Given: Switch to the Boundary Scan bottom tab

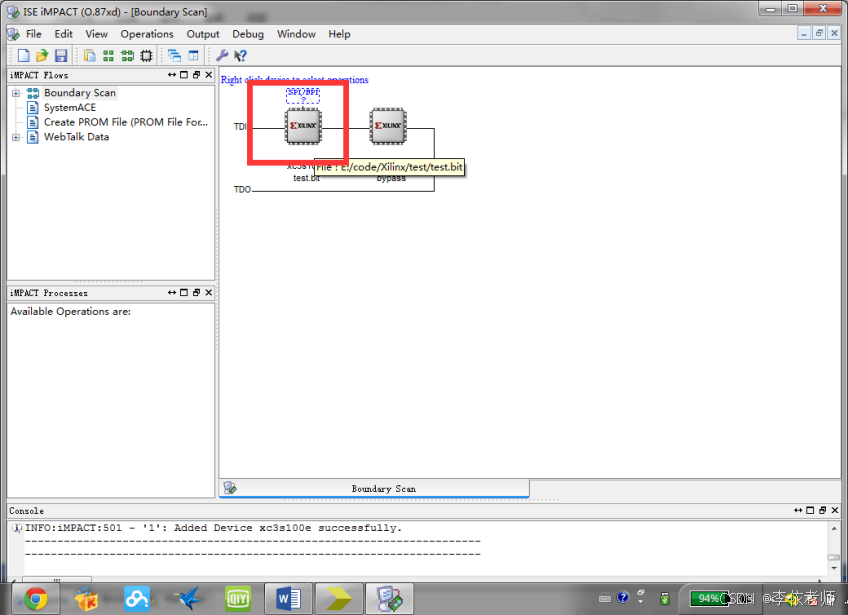Looking at the screenshot, I should point(374,488).
